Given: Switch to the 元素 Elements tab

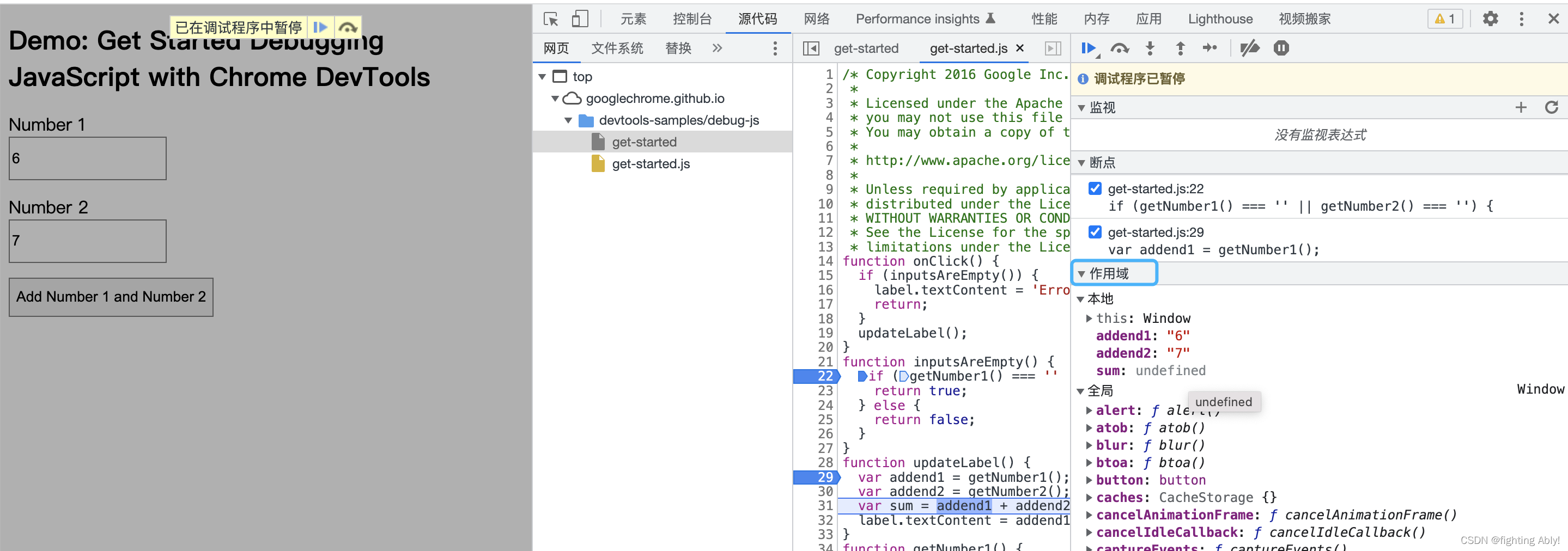Looking at the screenshot, I should pyautogui.click(x=633, y=19).
